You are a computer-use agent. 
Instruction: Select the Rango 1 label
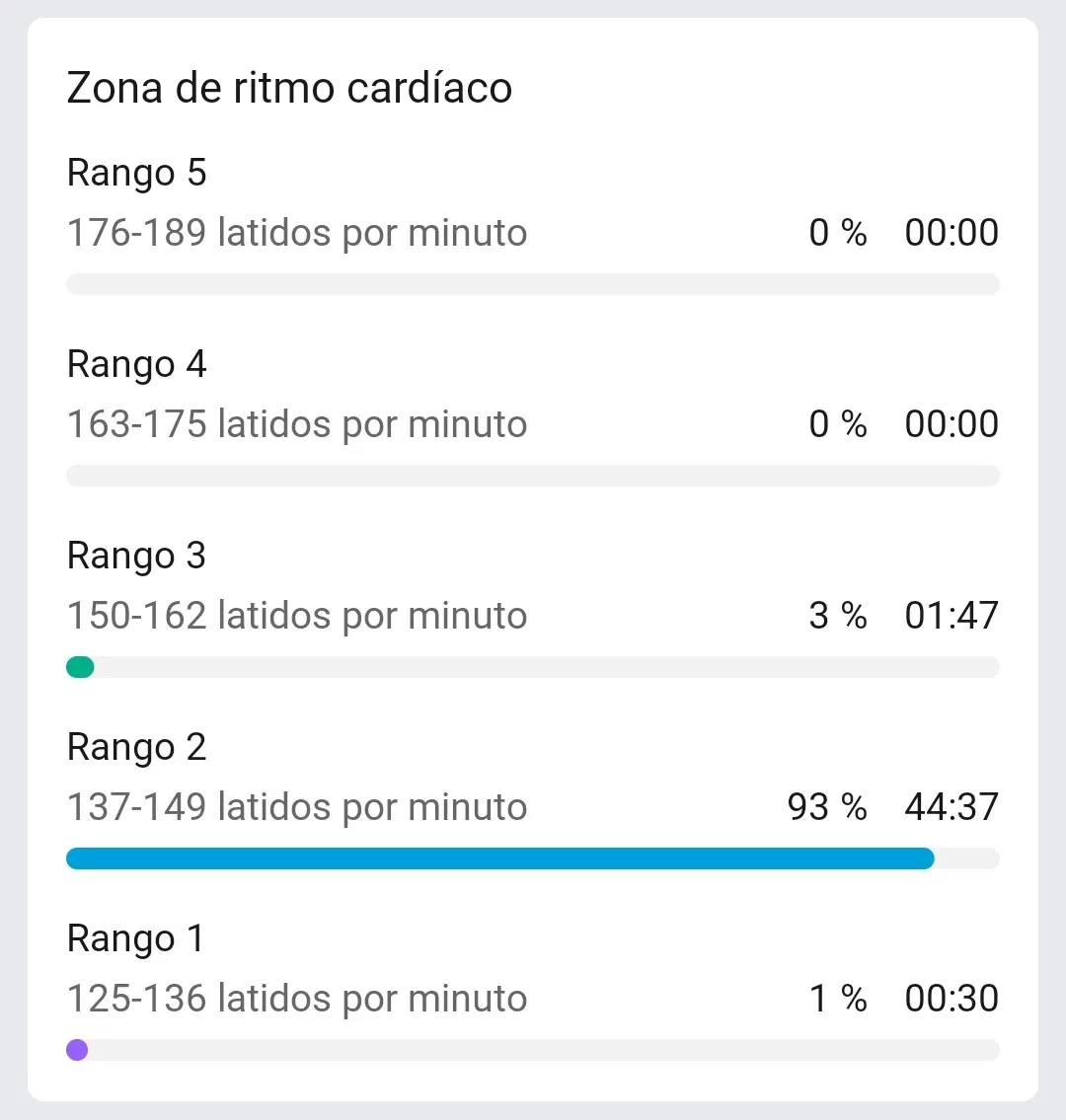click(135, 939)
